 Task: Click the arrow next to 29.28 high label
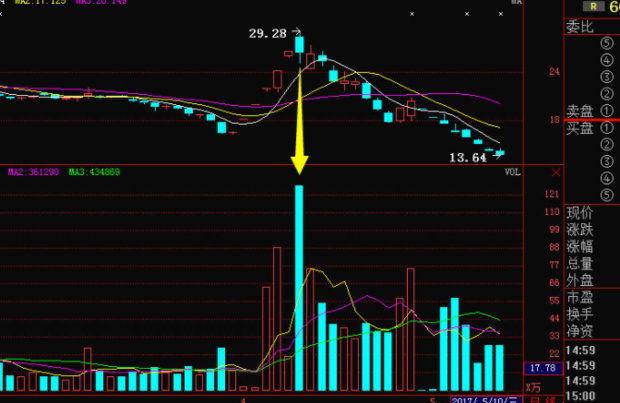point(299,33)
